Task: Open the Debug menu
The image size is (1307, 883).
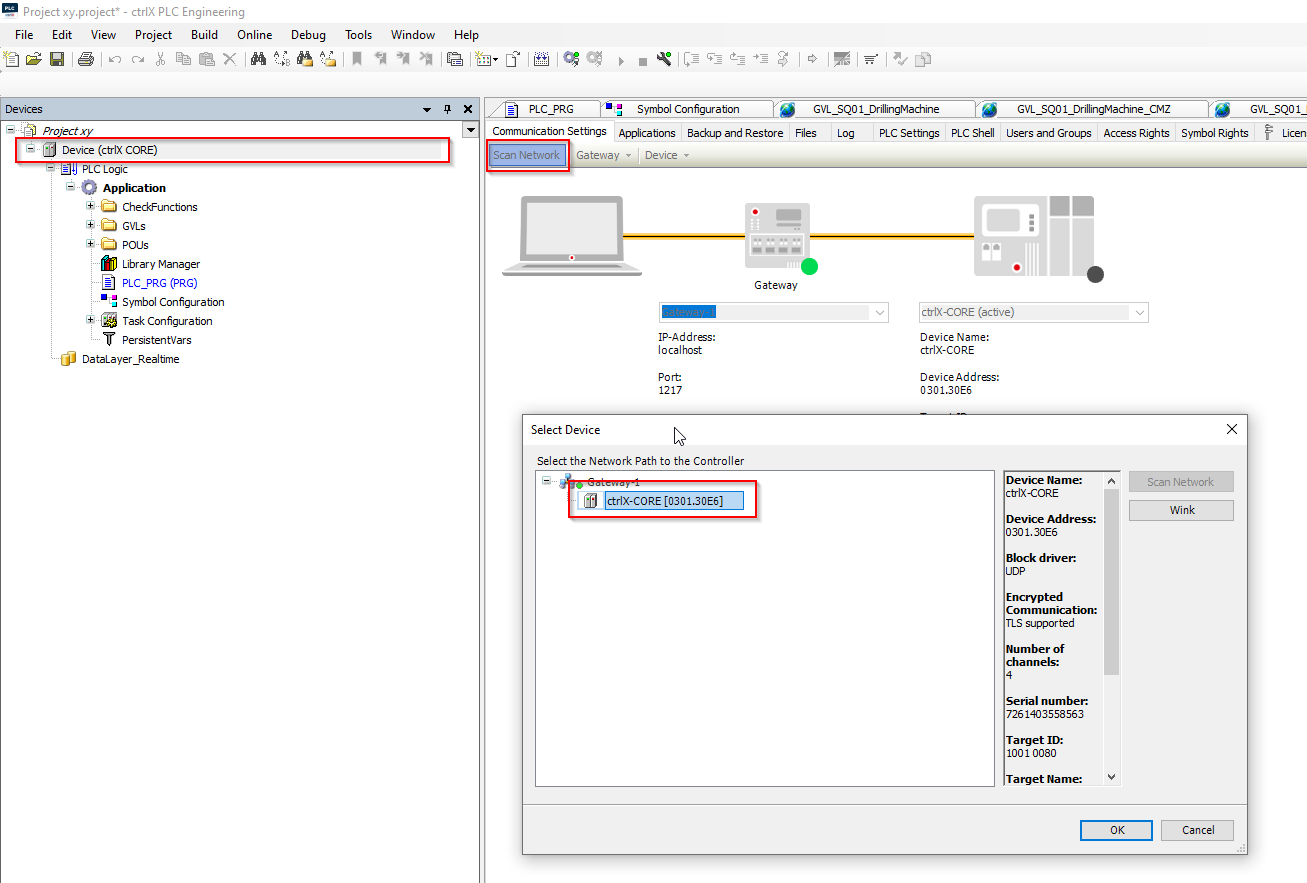Action: 308,34
